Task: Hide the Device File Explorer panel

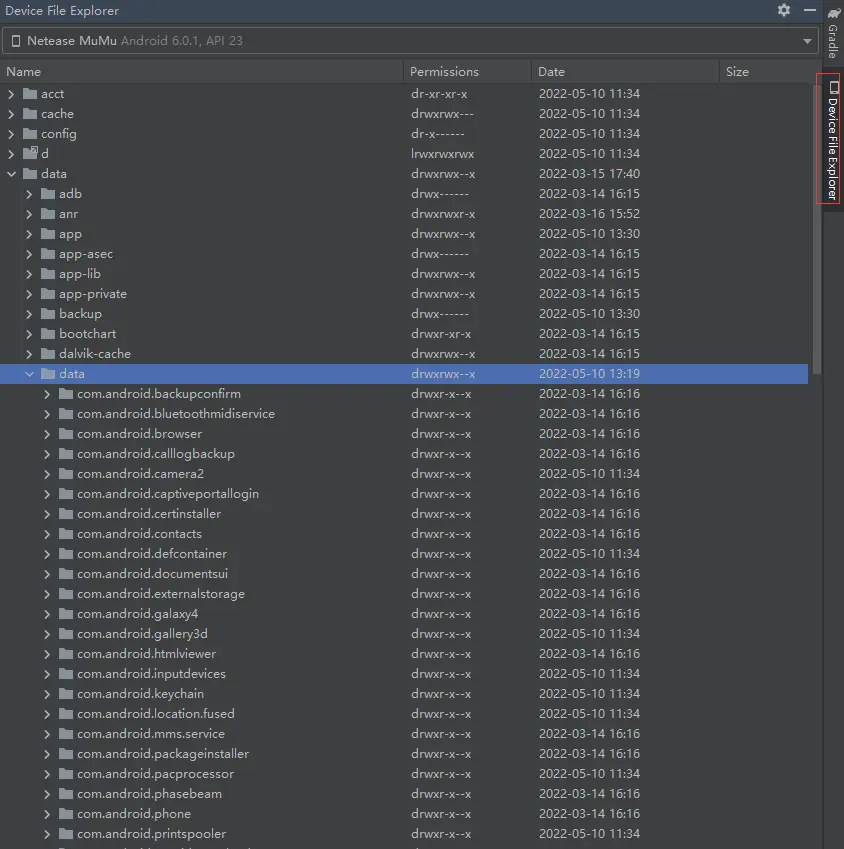Action: tap(810, 10)
